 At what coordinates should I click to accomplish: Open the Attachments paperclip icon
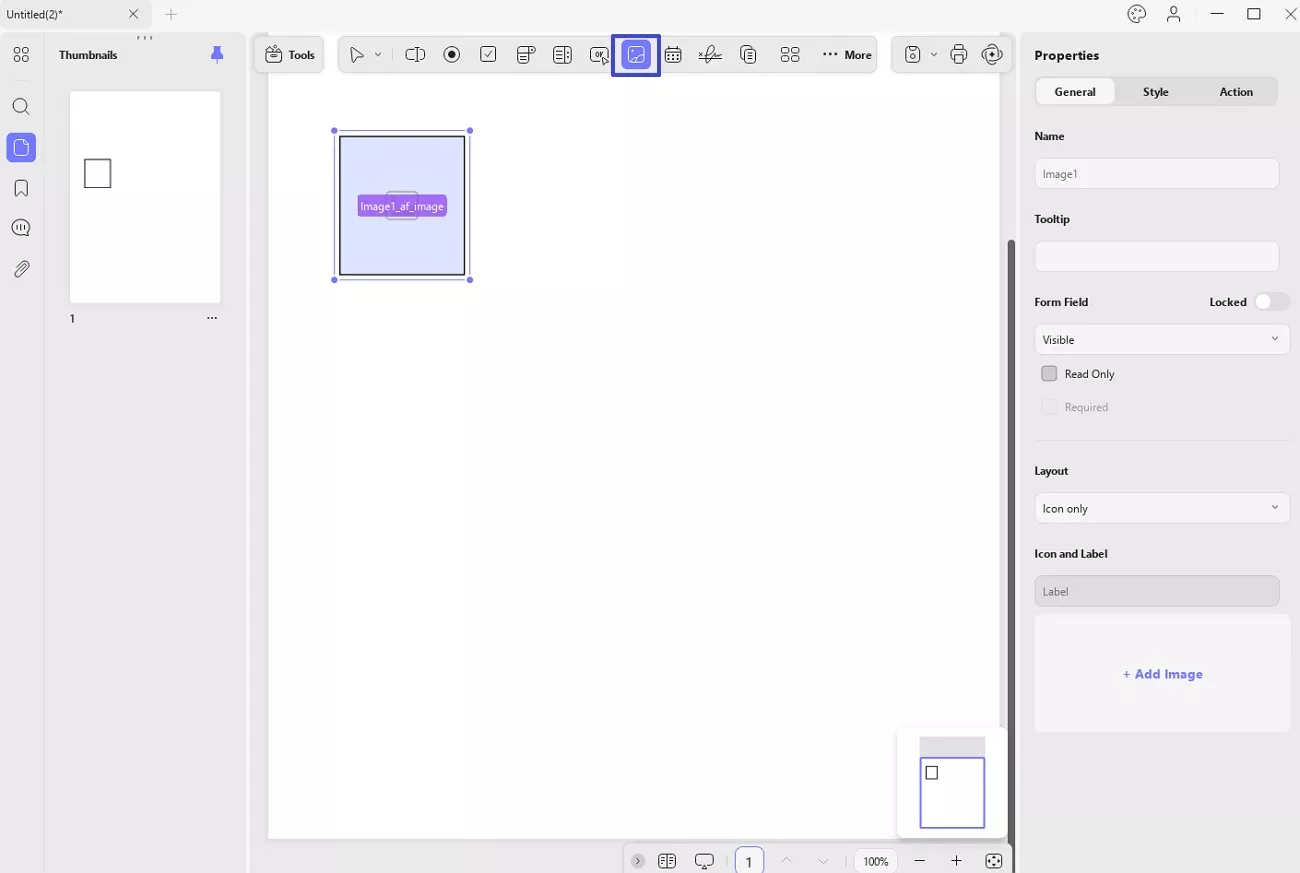(21, 269)
